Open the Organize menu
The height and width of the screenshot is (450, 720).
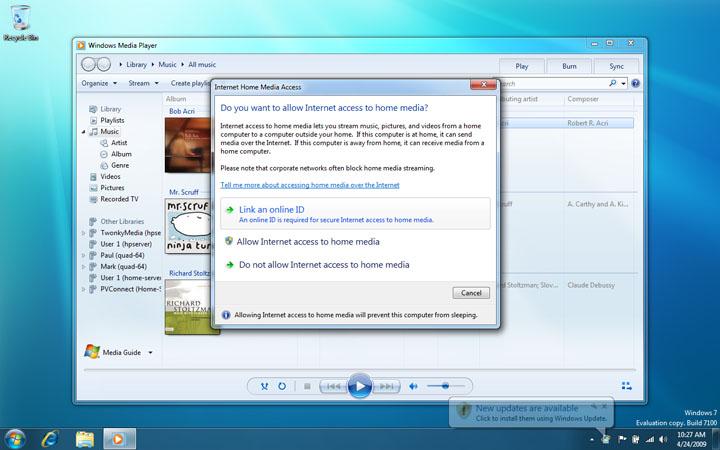coord(99,83)
